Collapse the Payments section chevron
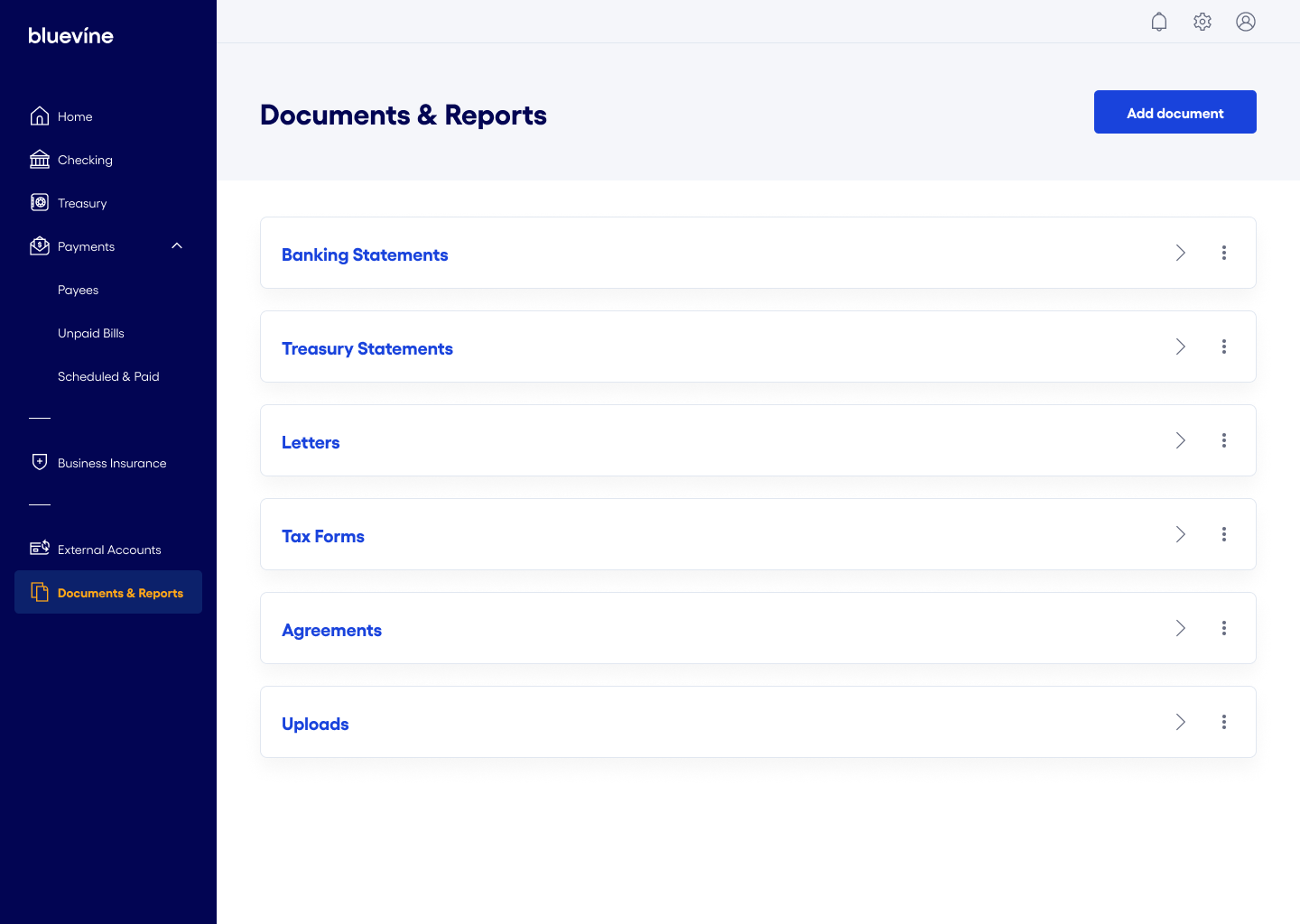Image resolution: width=1300 pixels, height=924 pixels. pos(176,245)
